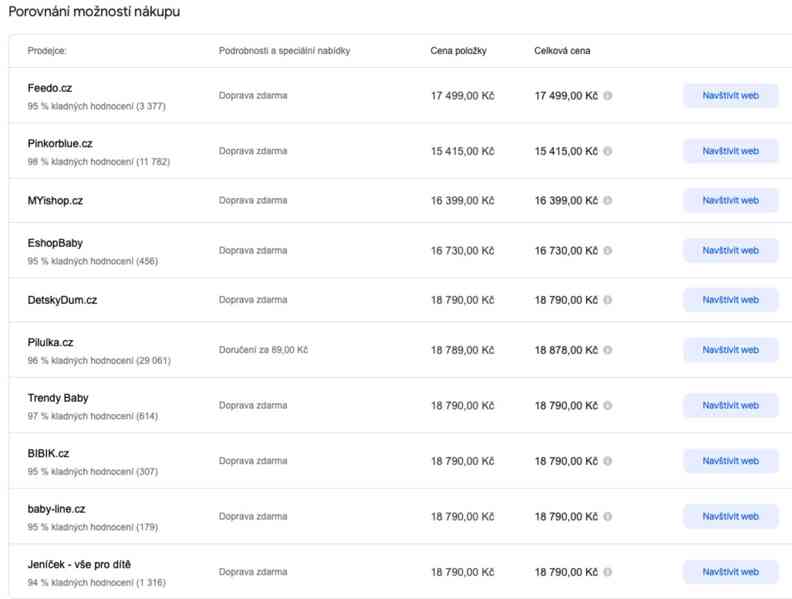Visit the Pilulka.cz web store
The height and width of the screenshot is (599, 792).
(x=730, y=350)
